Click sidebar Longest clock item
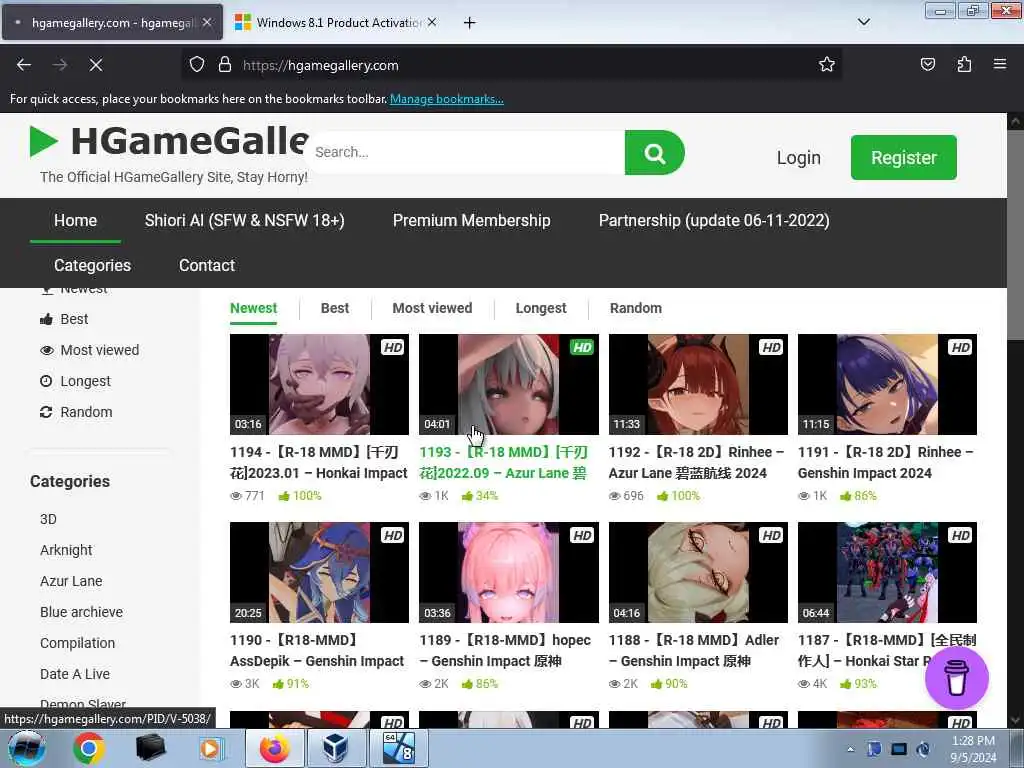1024x768 pixels. [75, 381]
